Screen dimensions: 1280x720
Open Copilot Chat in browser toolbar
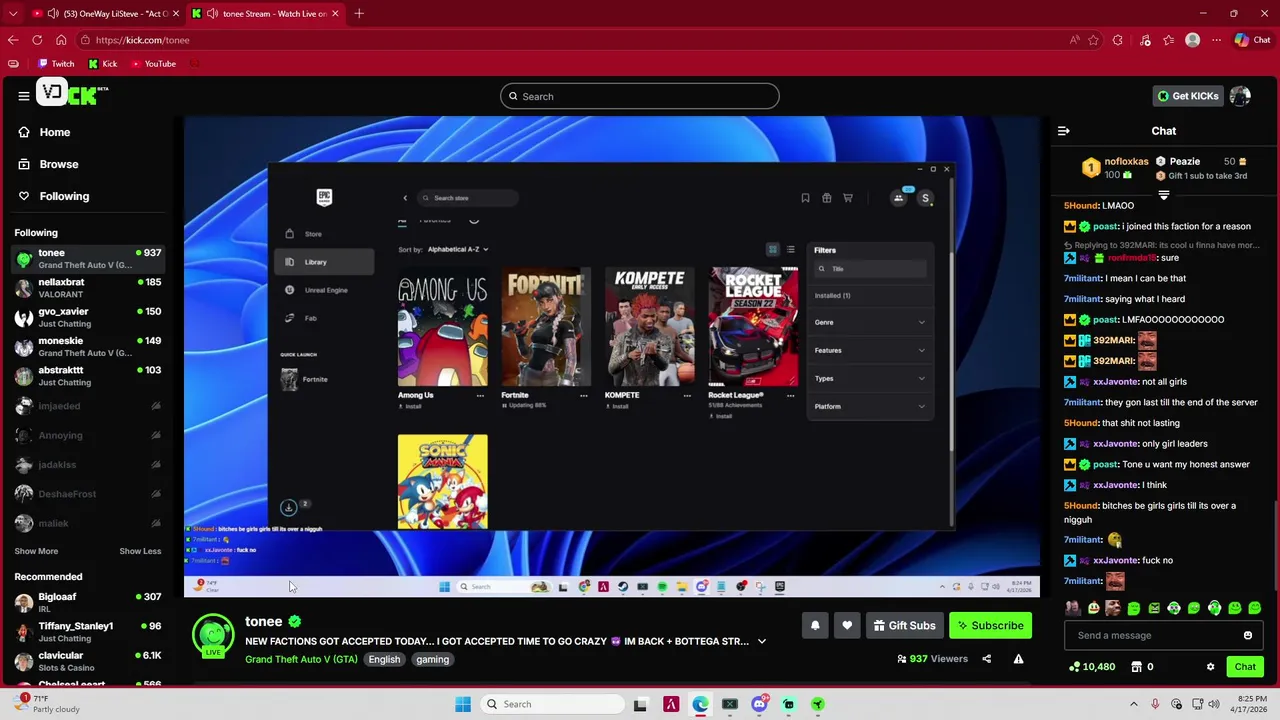coord(1252,40)
